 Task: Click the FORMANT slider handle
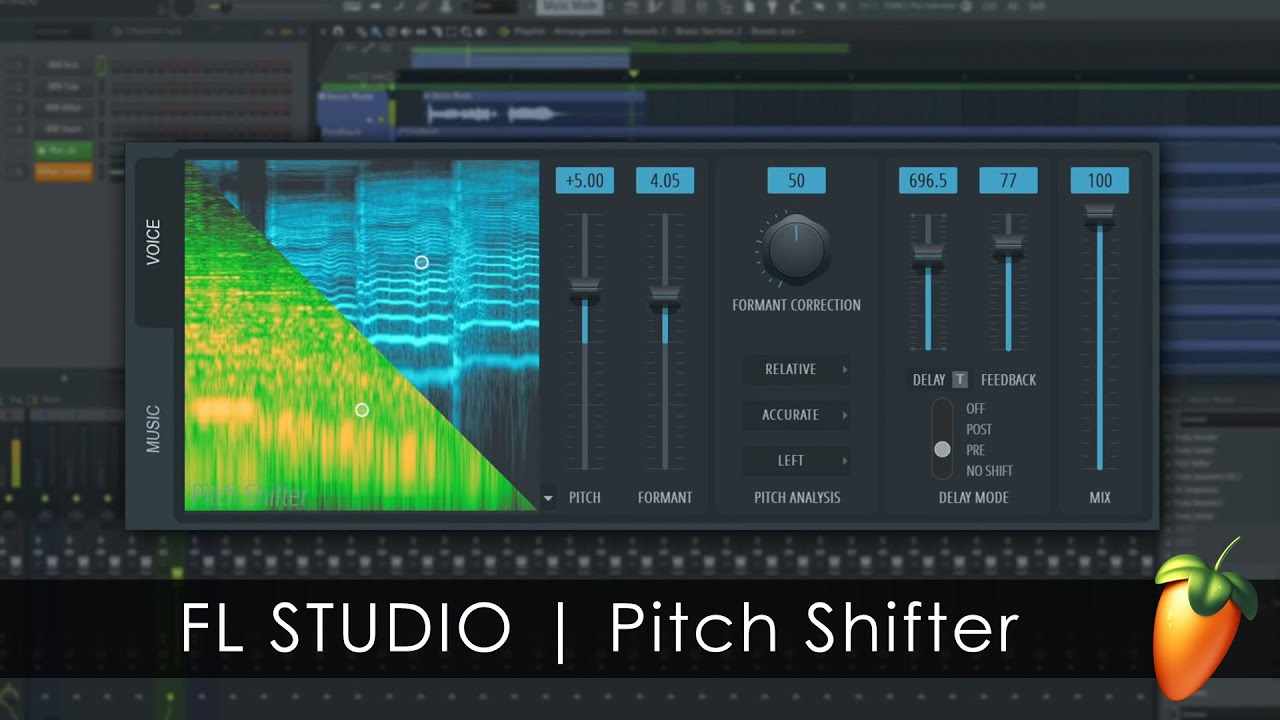[x=665, y=297]
